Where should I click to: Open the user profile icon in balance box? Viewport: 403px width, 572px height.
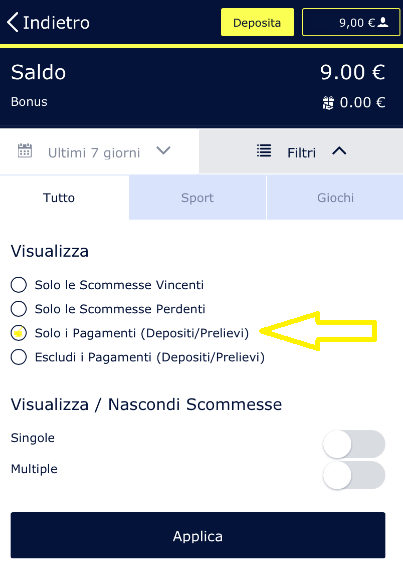click(383, 23)
